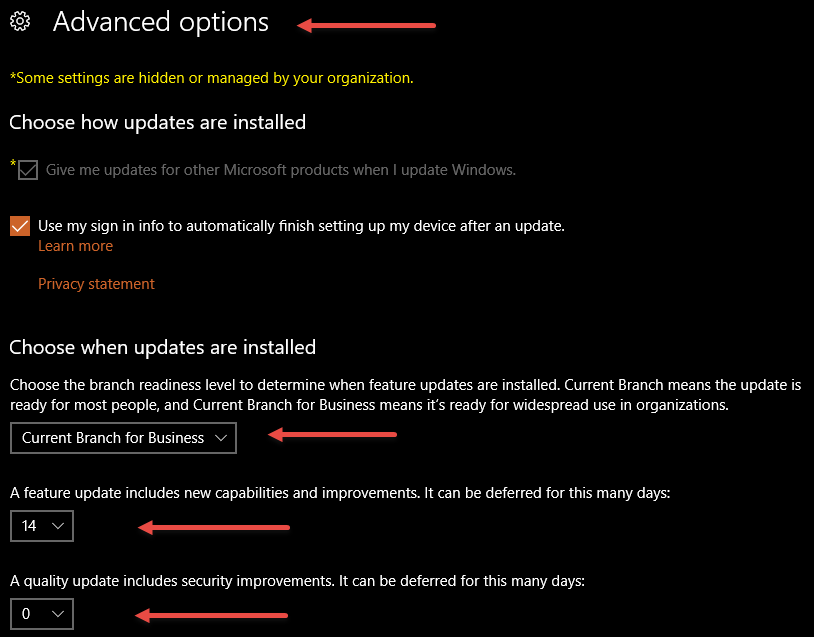Click the 'Choose when updates are installed' heading
Image resolution: width=814 pixels, height=637 pixels.
(x=162, y=347)
